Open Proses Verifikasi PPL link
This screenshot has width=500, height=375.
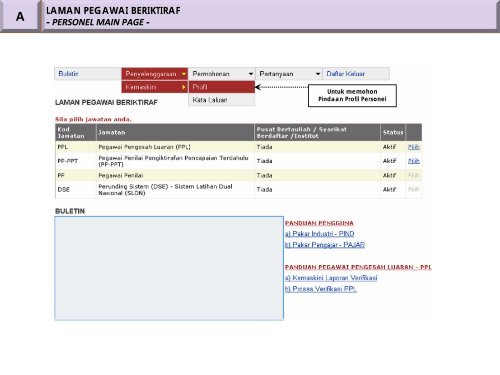(321, 289)
